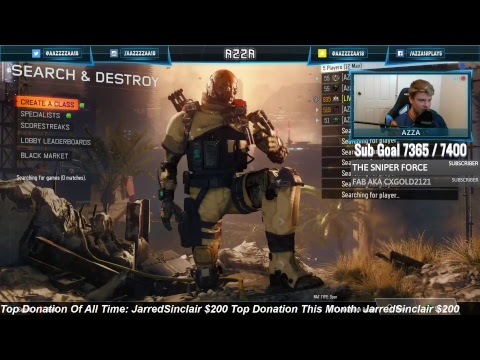Click rank emblem in the yellow-highlighted player row
The width and height of the screenshot is (480, 360).
336,99
